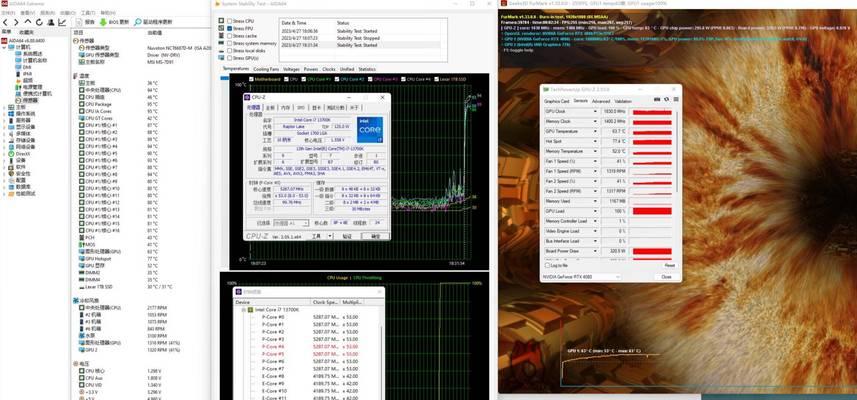Expand the Intel Core i7 13700K device tree

244,310
